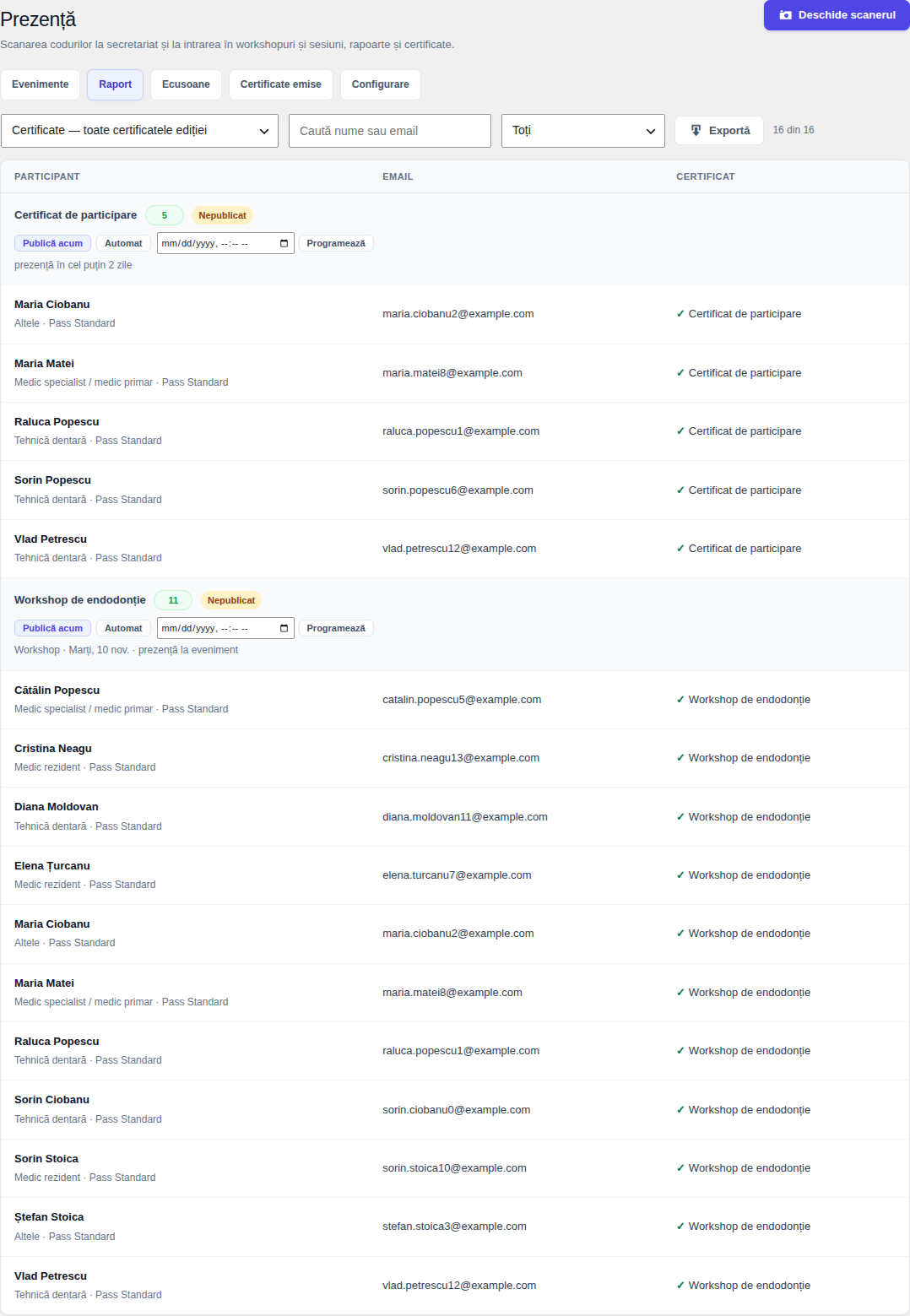Click camera icon on Deschide scanerul button
This screenshot has width=910, height=1316.
point(786,15)
